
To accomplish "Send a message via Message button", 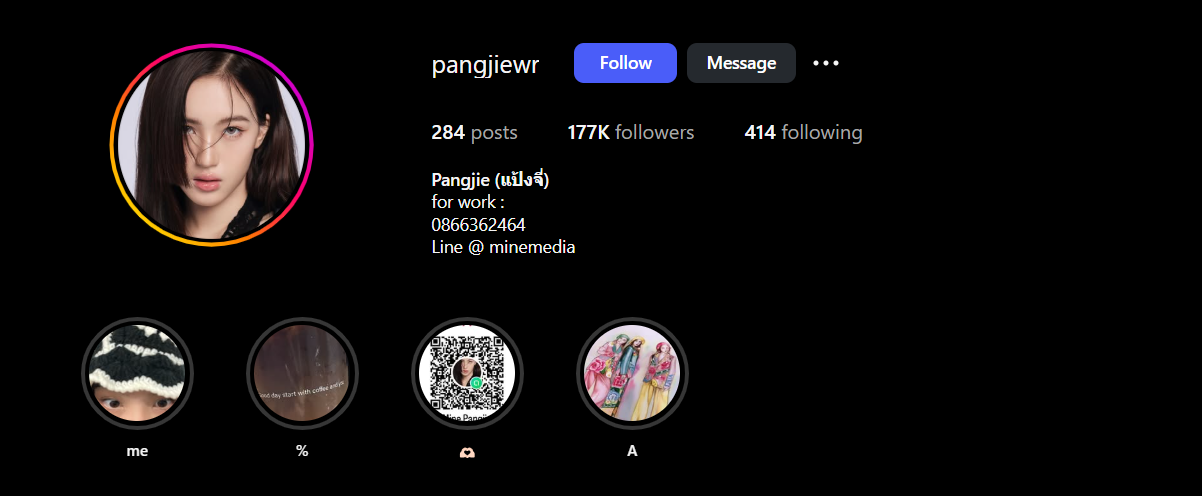I will pyautogui.click(x=741, y=63).
